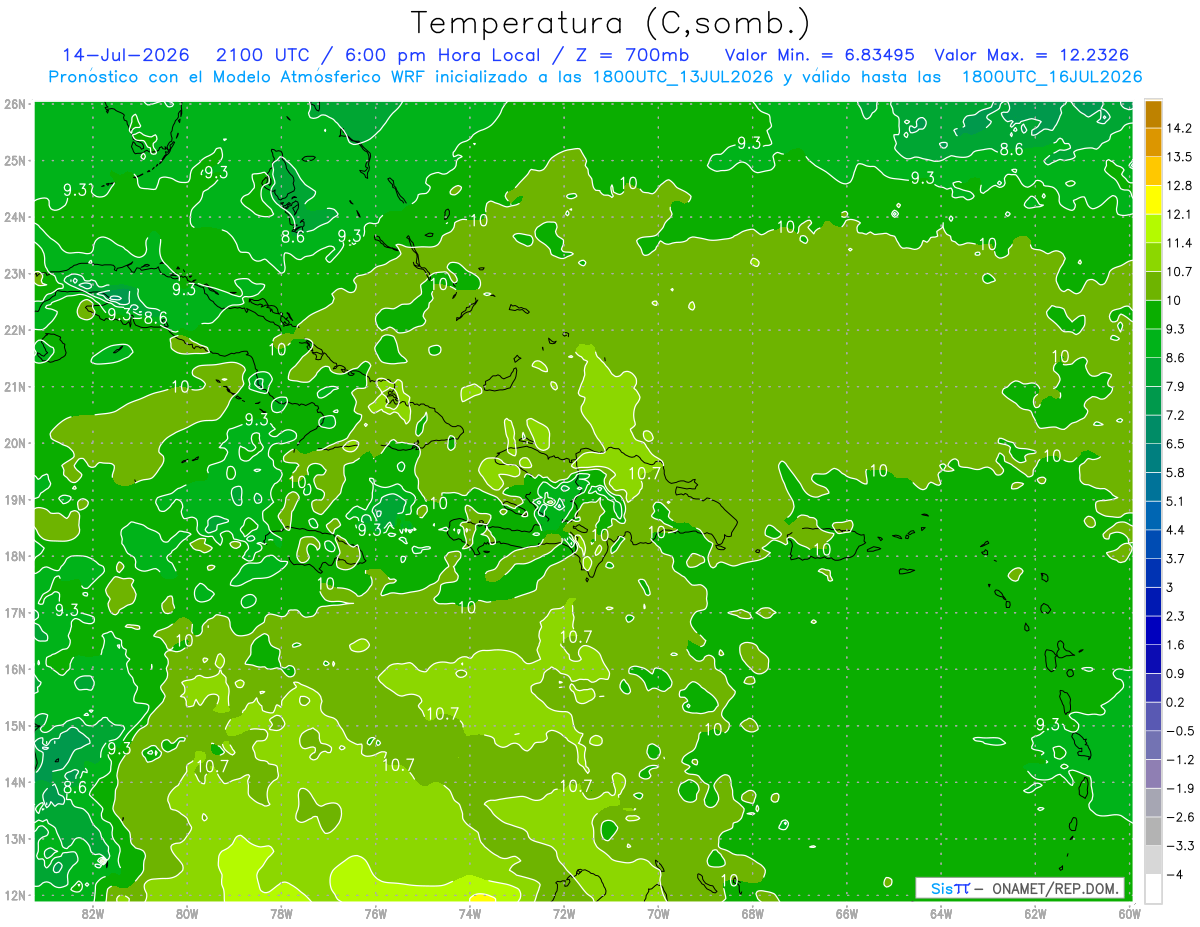Pick the dark blue swatch between 1.6 and 2.3
The image size is (1200, 927).
[1153, 630]
